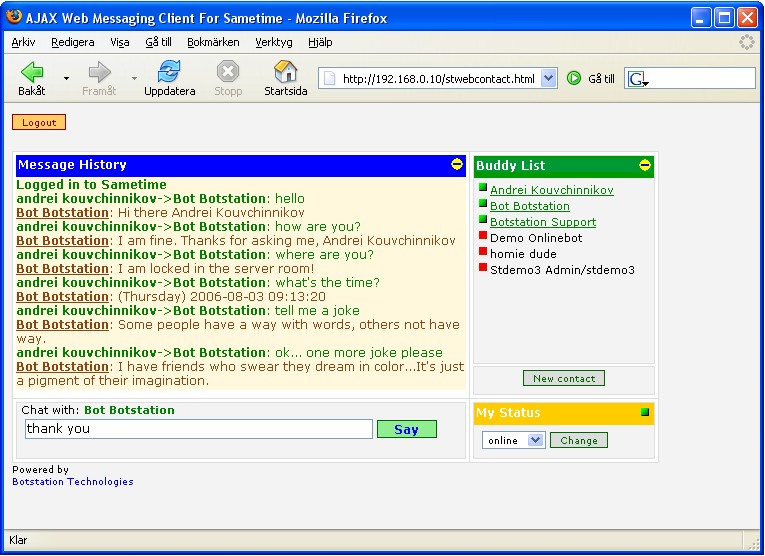Click Bot Botstation link before the timestamp reply

(x=62, y=297)
